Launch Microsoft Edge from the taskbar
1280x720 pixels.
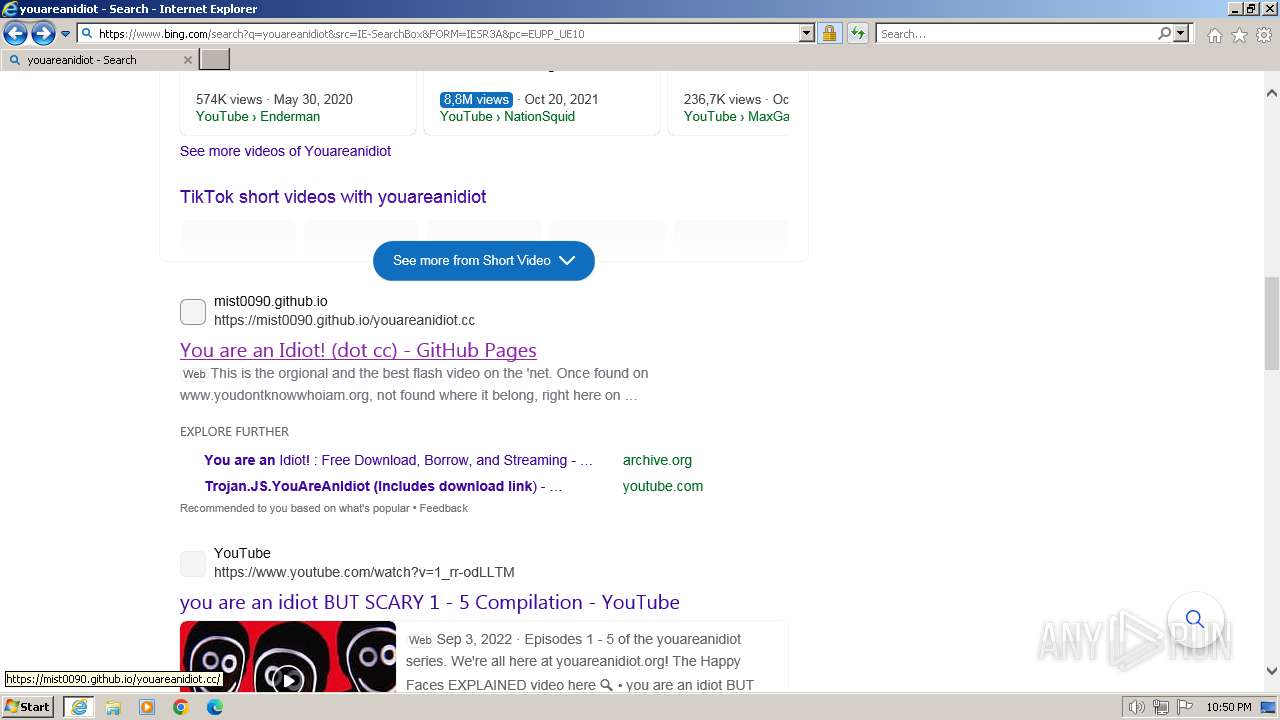click(x=215, y=707)
